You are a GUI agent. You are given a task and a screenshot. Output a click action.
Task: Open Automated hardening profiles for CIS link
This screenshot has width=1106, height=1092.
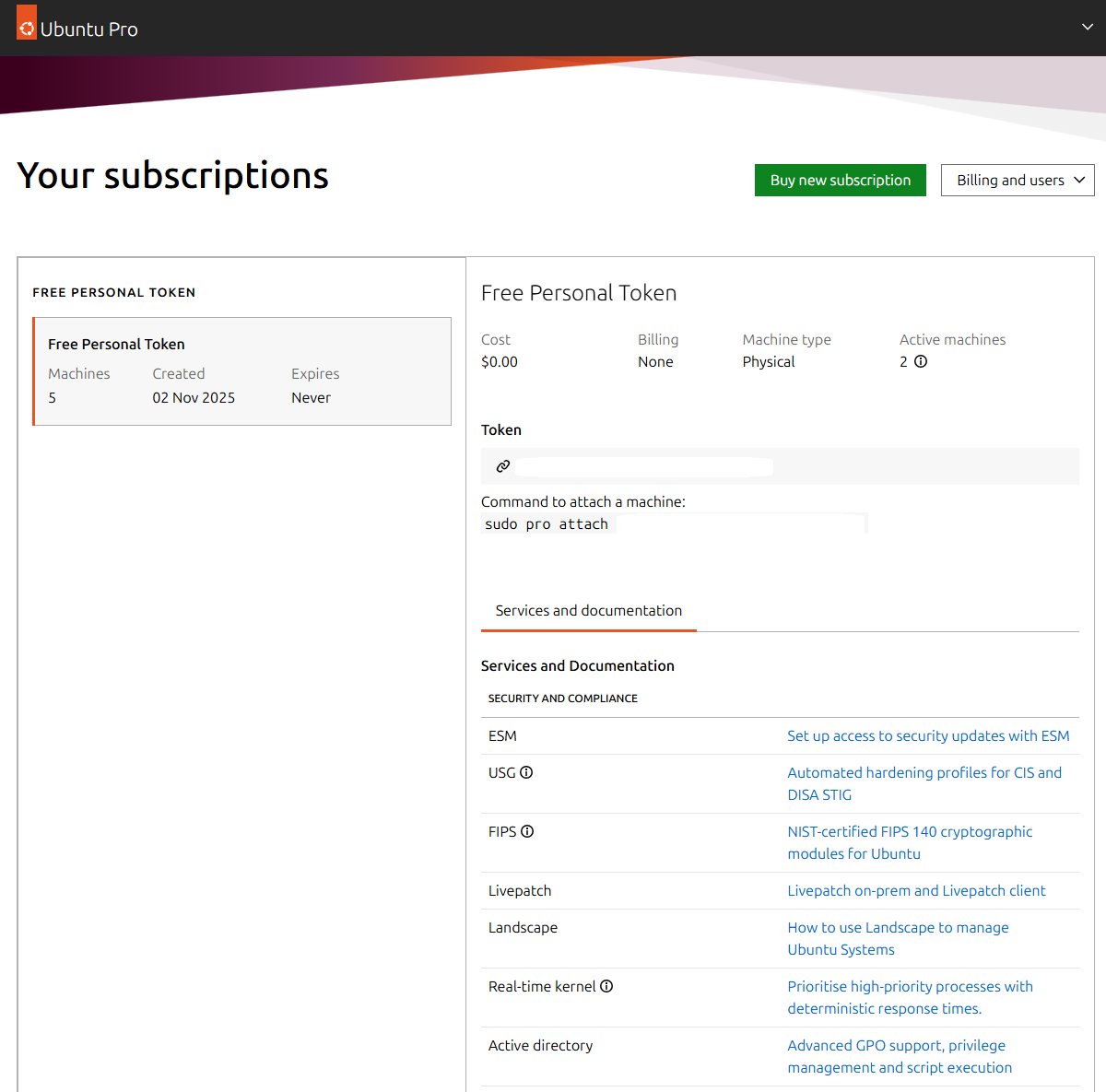coord(924,783)
